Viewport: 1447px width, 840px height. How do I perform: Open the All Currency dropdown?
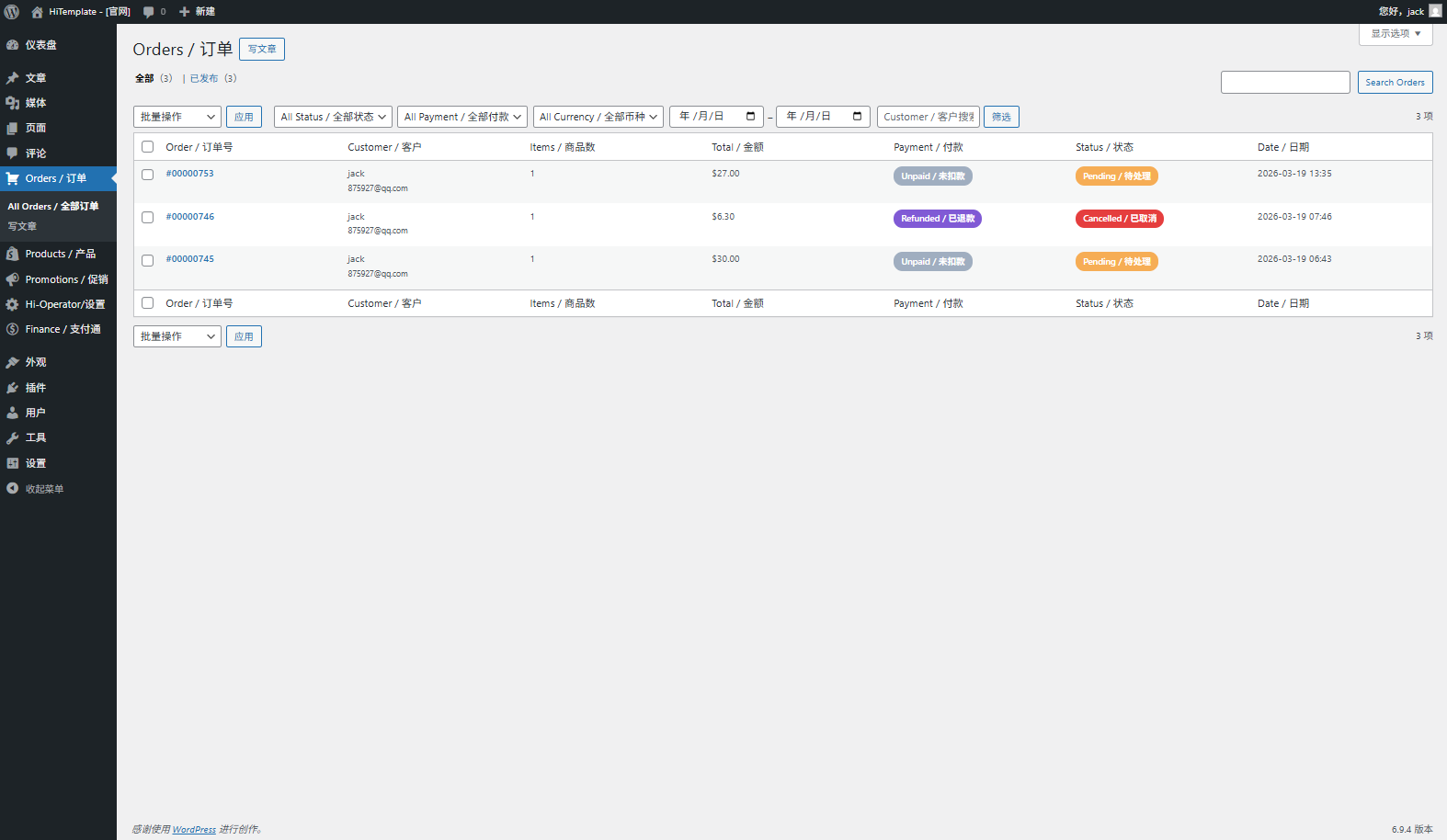[x=598, y=117]
